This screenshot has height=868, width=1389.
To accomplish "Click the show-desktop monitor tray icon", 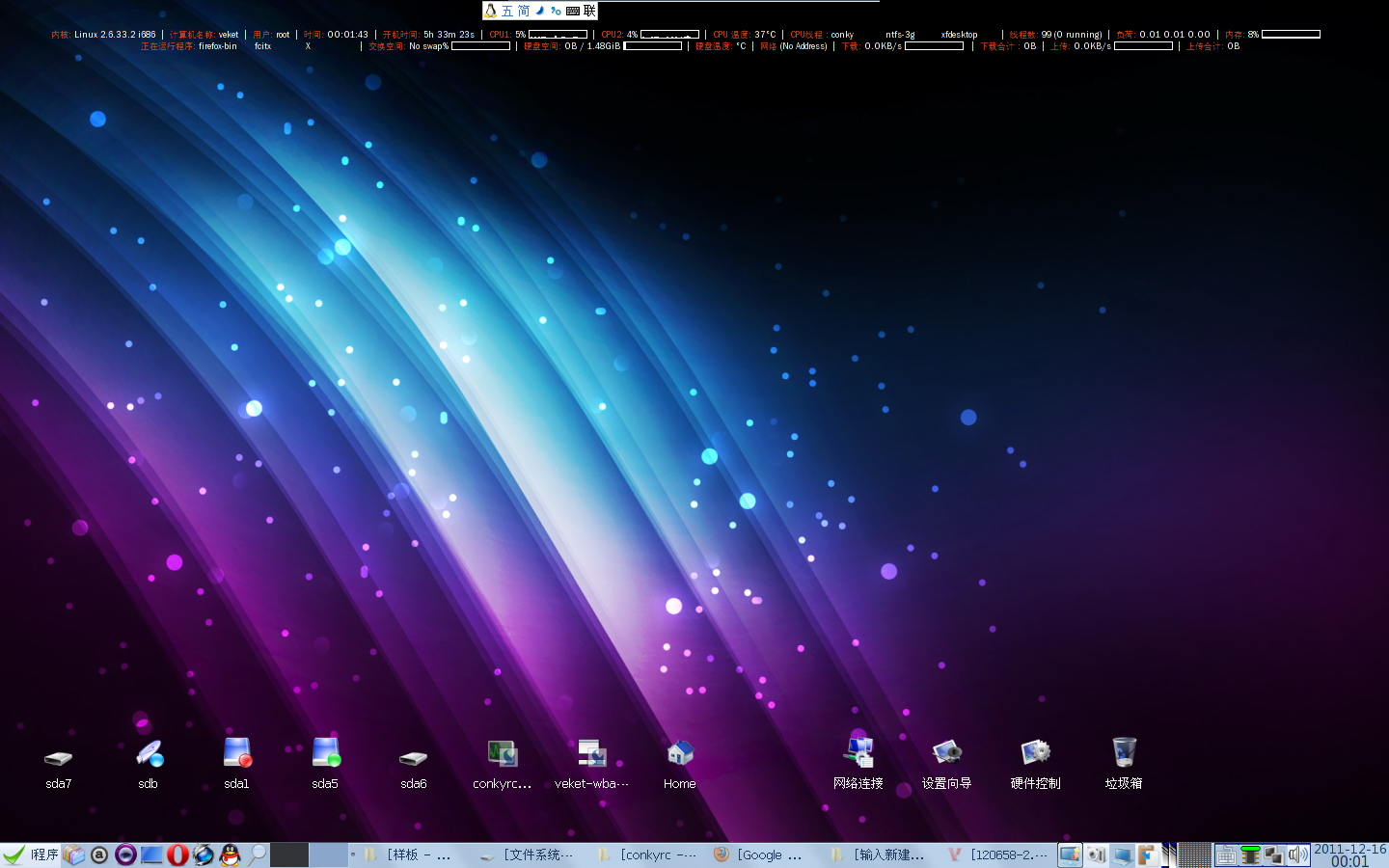I will 1071,854.
